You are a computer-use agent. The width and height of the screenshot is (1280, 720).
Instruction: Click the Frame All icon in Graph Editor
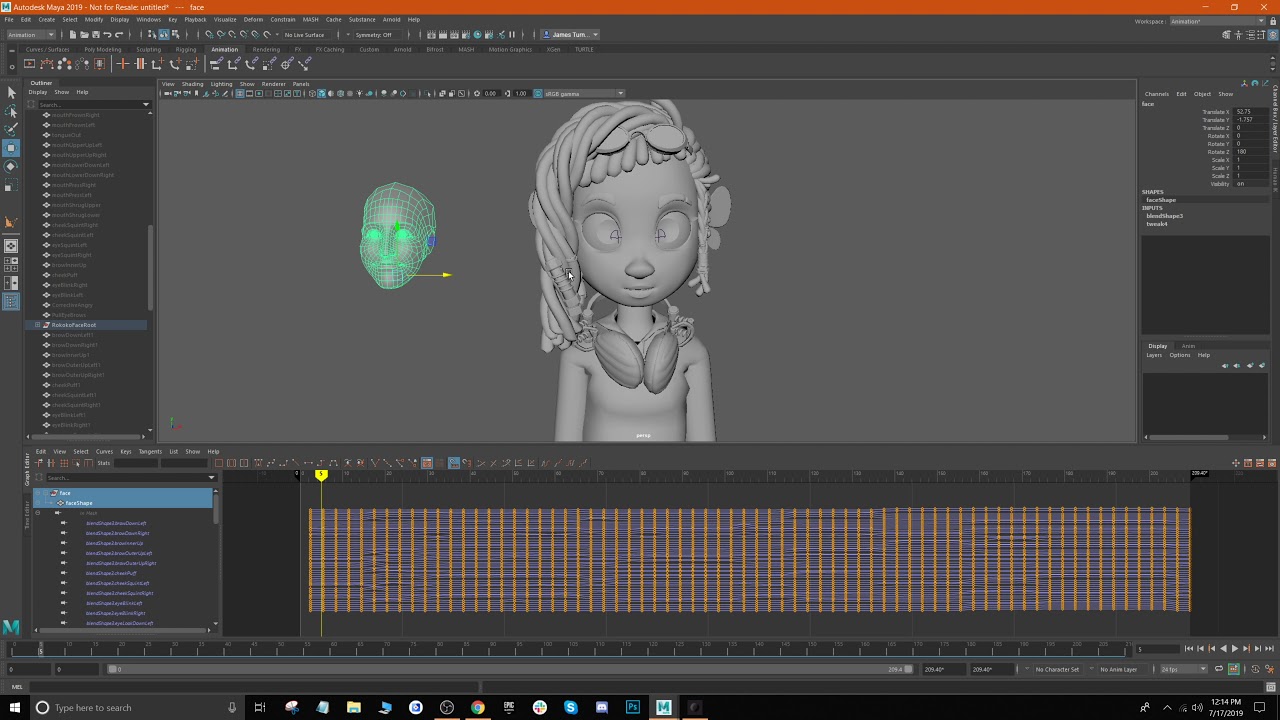pos(219,463)
